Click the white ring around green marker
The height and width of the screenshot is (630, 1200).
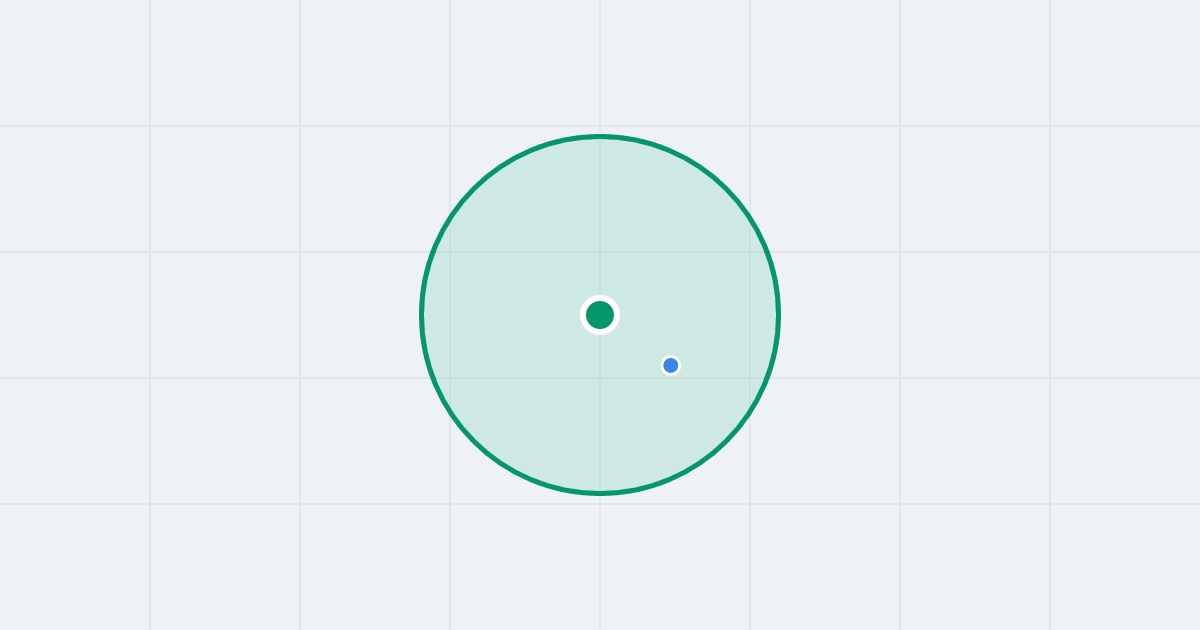coord(600,297)
